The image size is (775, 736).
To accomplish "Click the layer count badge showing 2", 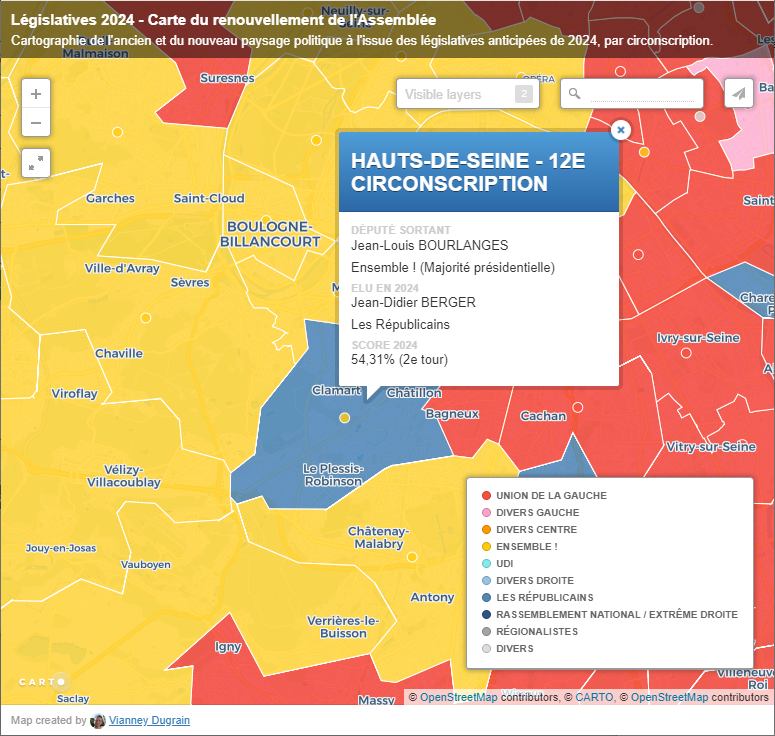I will coord(523,94).
